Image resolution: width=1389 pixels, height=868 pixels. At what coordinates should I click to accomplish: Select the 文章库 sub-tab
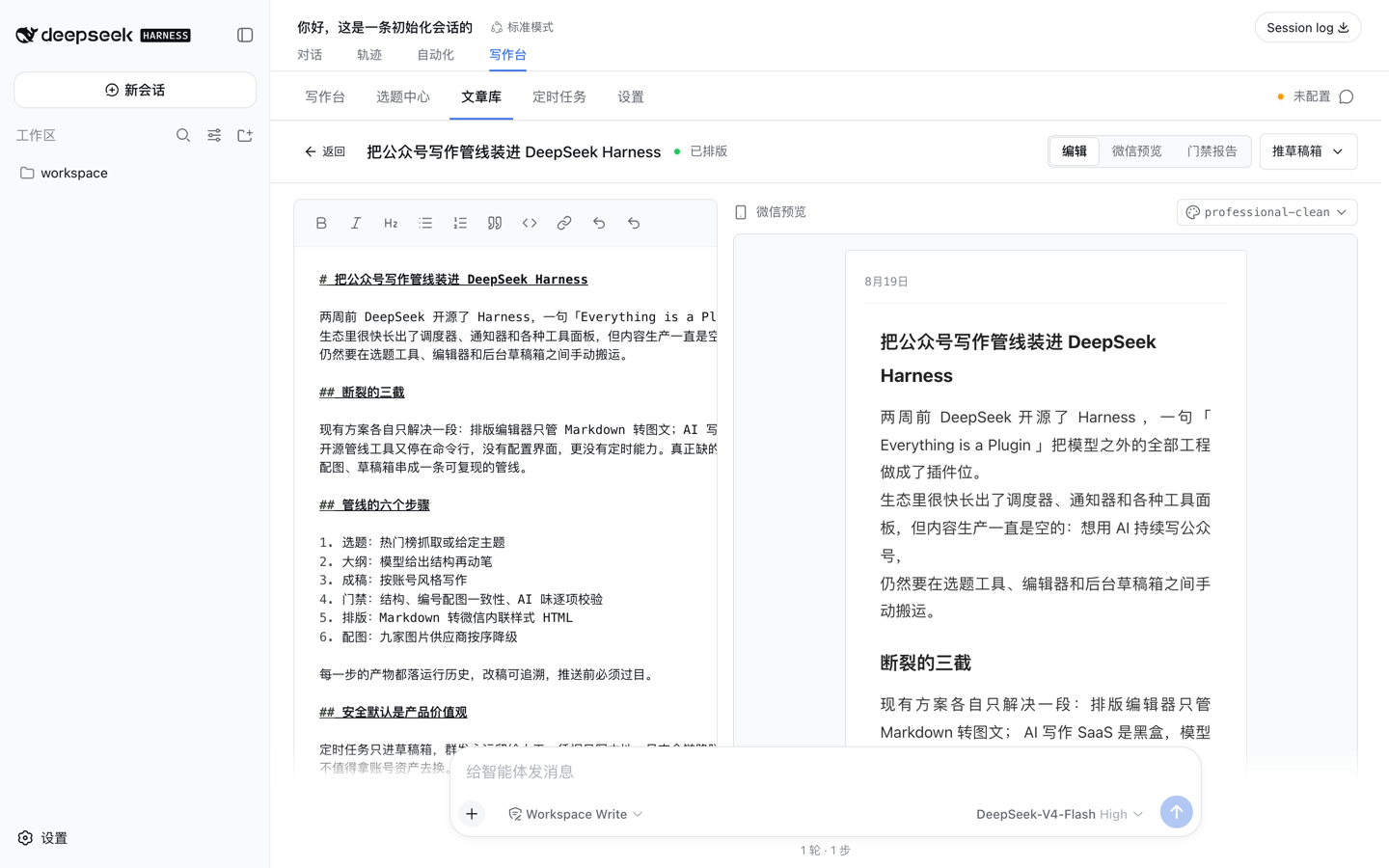coord(481,96)
